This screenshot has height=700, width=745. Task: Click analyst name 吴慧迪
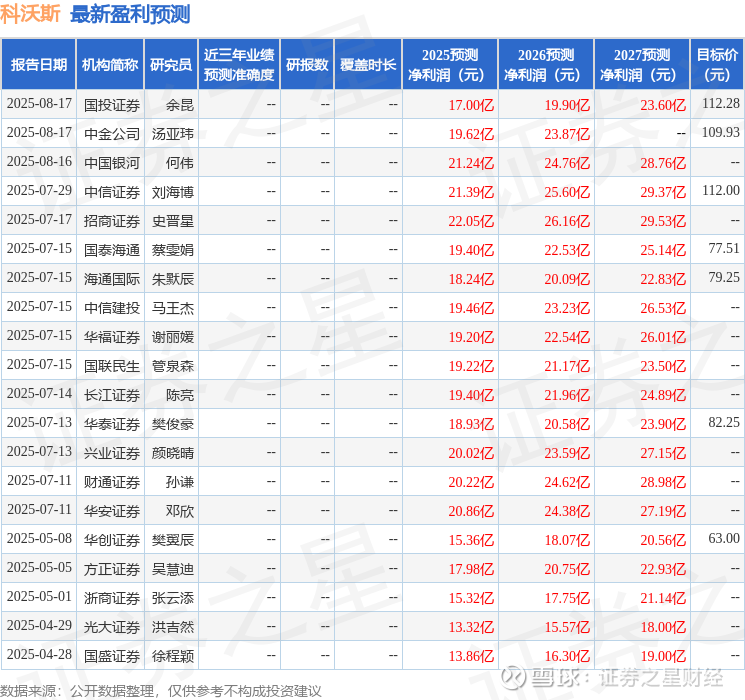(172, 568)
